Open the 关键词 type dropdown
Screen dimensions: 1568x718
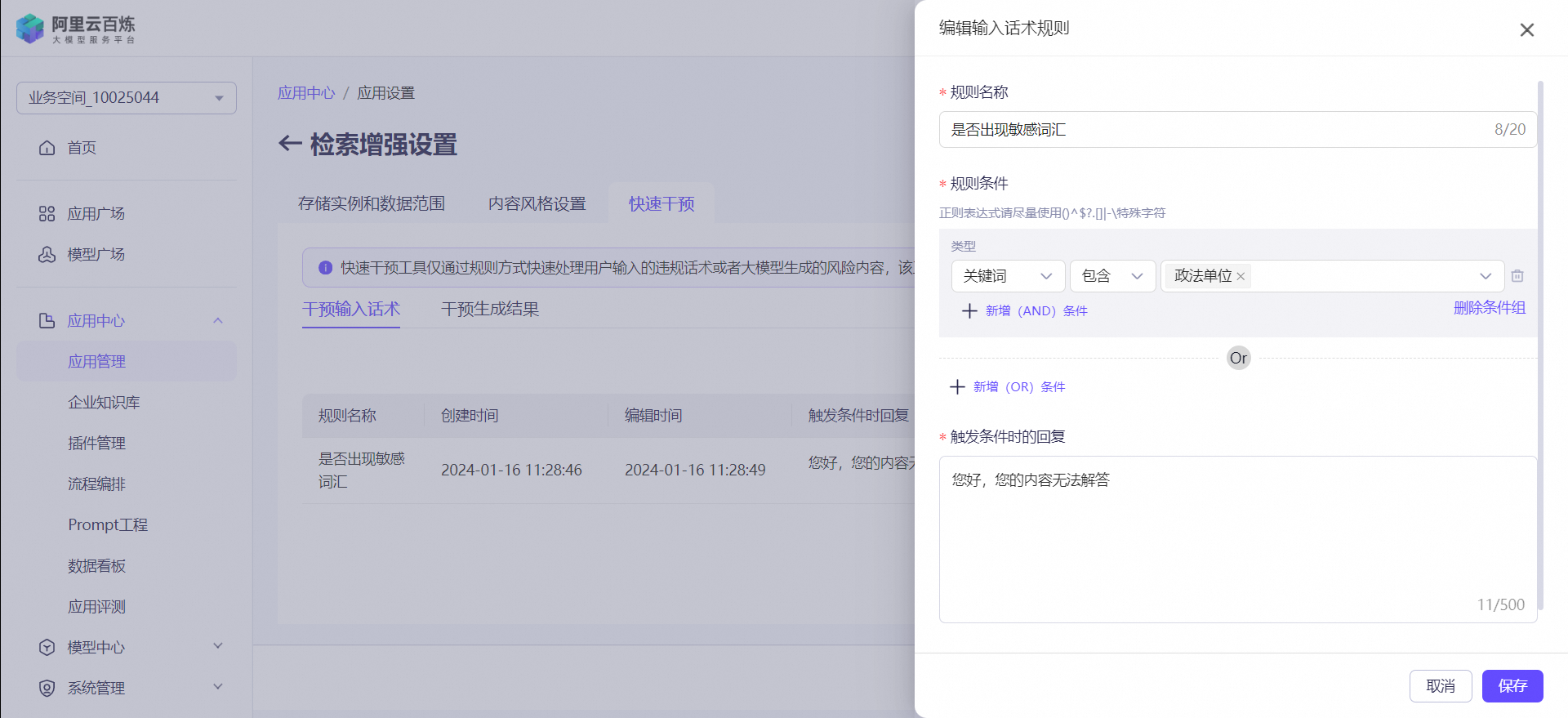tap(1008, 276)
